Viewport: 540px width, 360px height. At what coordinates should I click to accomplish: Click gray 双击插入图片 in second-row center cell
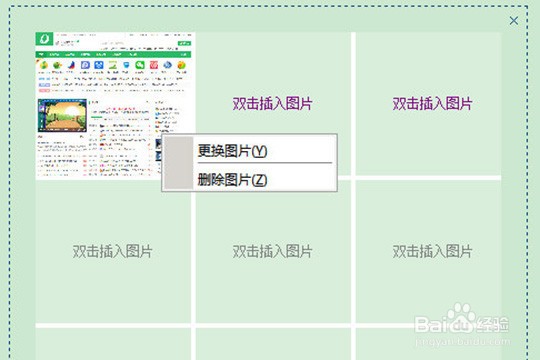click(x=272, y=251)
